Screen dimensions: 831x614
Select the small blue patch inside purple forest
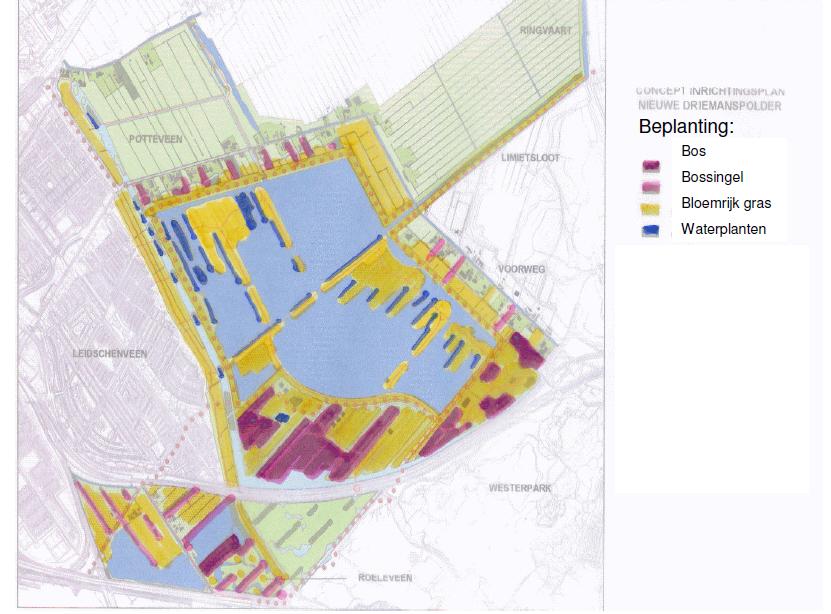click(282, 417)
